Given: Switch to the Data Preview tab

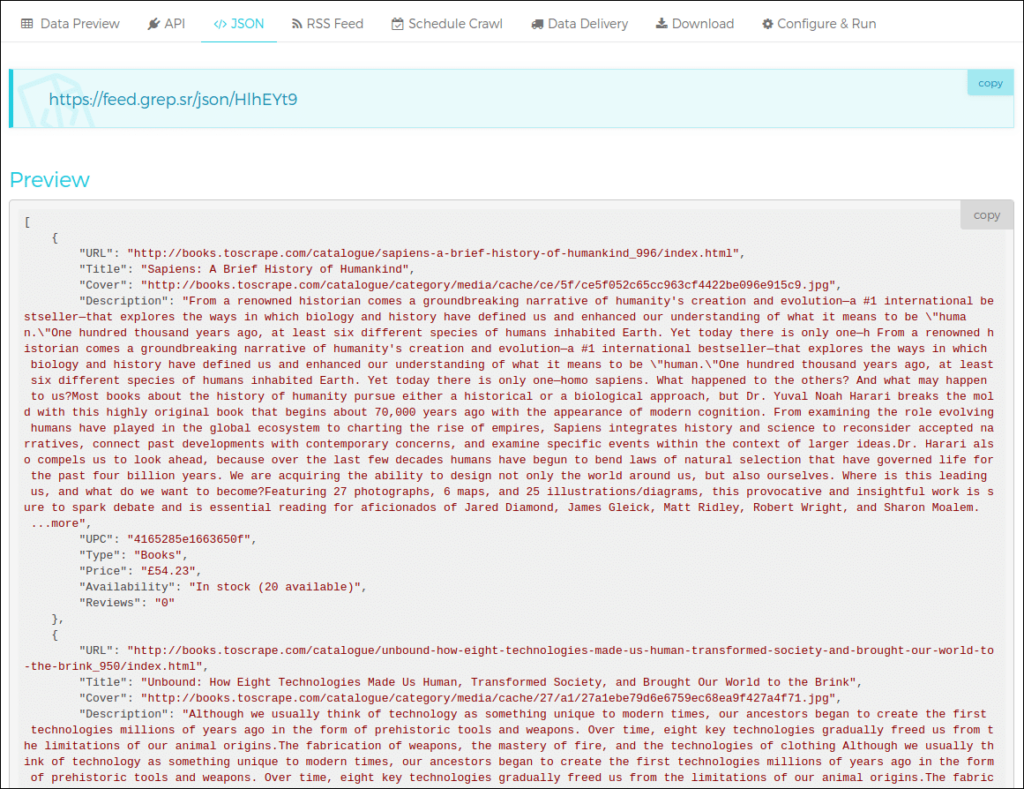Looking at the screenshot, I should 71,24.
